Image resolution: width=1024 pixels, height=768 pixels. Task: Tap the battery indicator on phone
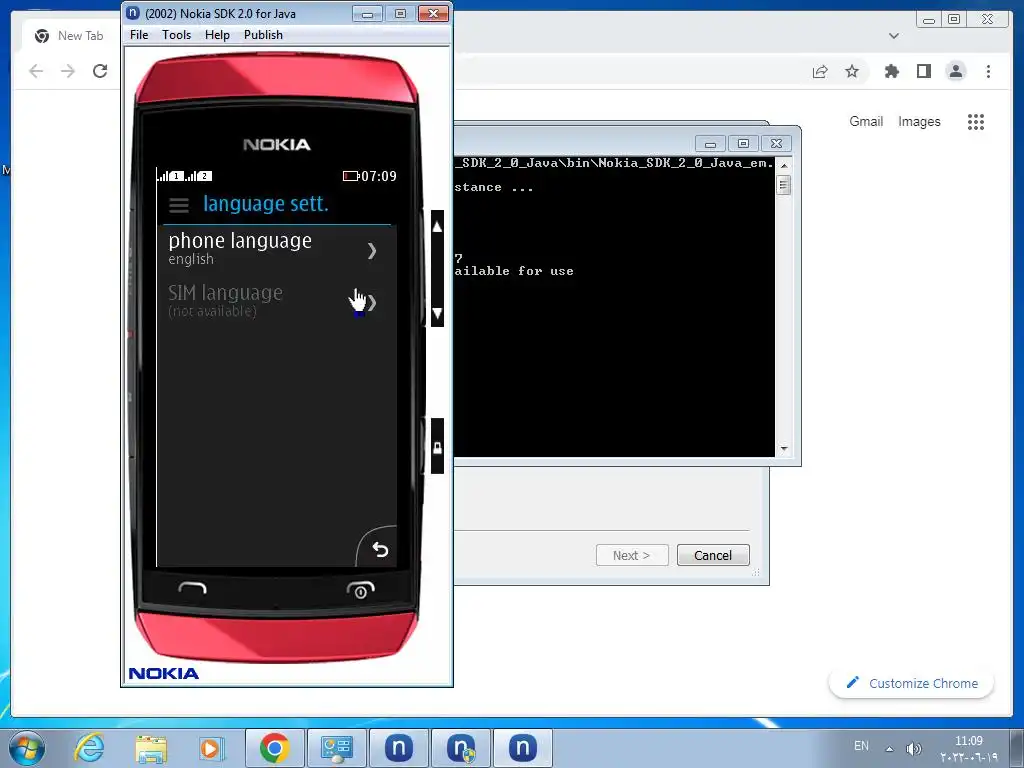point(351,176)
